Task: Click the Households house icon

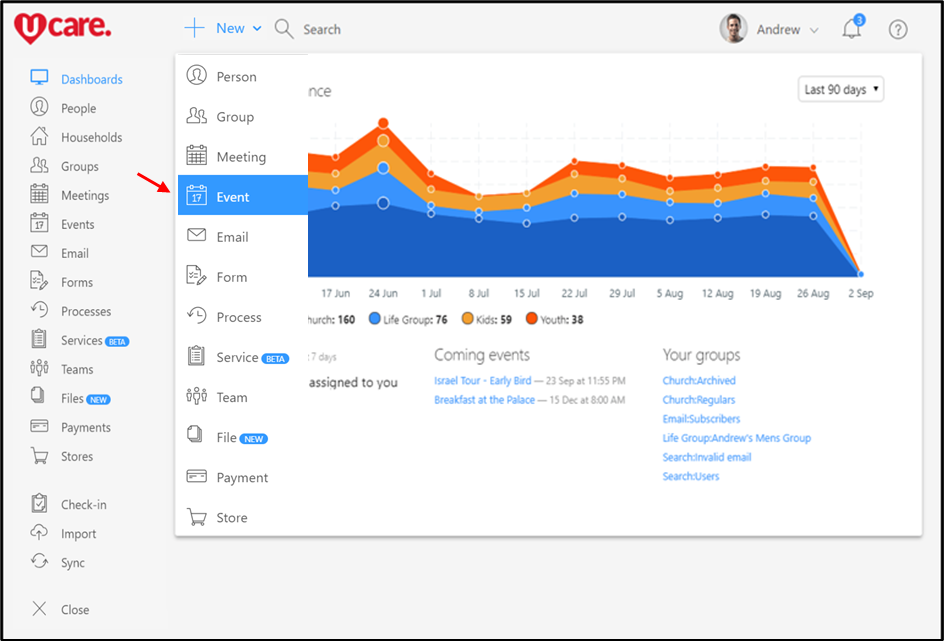Action: point(39,137)
